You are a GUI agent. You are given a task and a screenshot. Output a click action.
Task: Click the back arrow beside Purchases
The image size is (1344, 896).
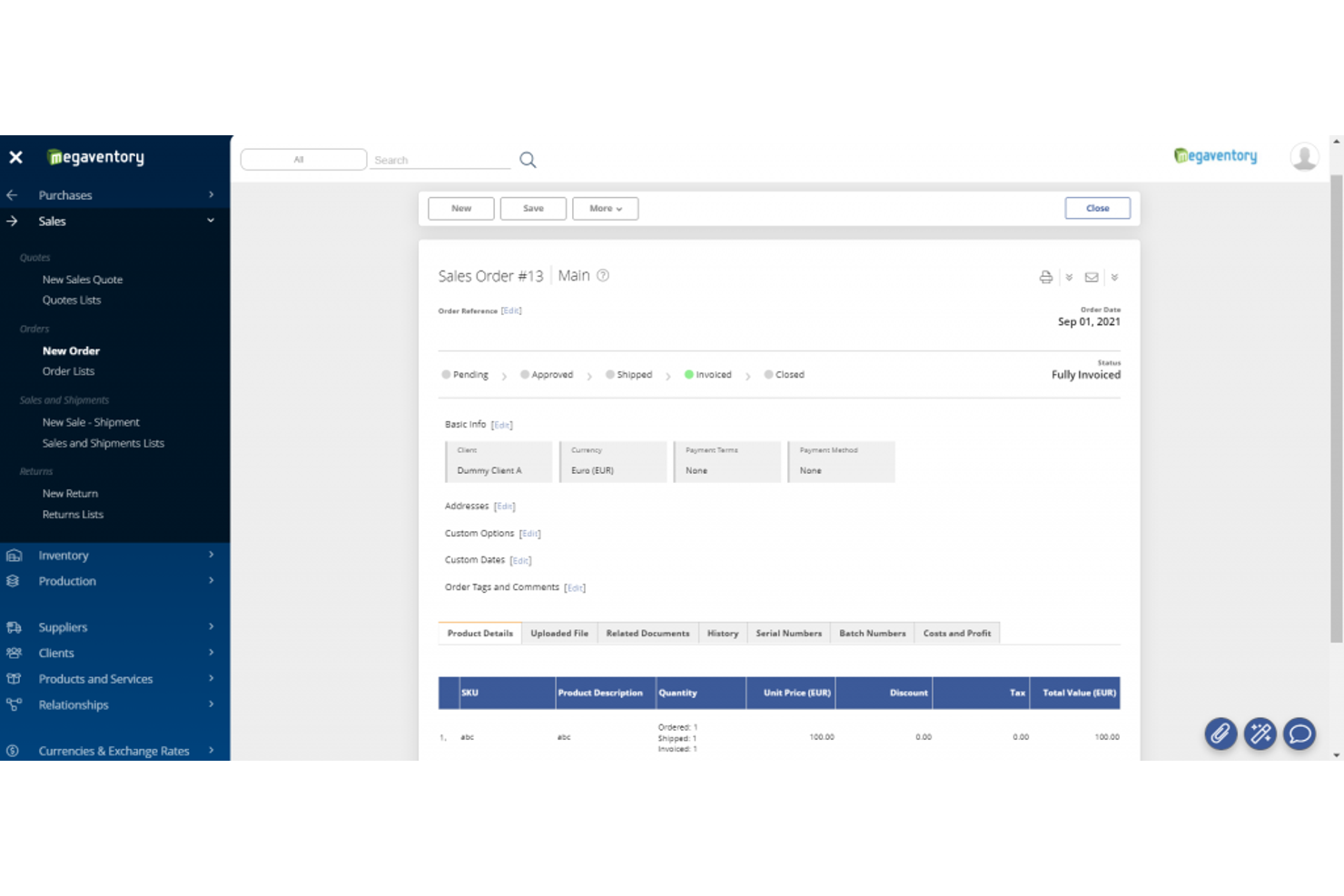12,195
